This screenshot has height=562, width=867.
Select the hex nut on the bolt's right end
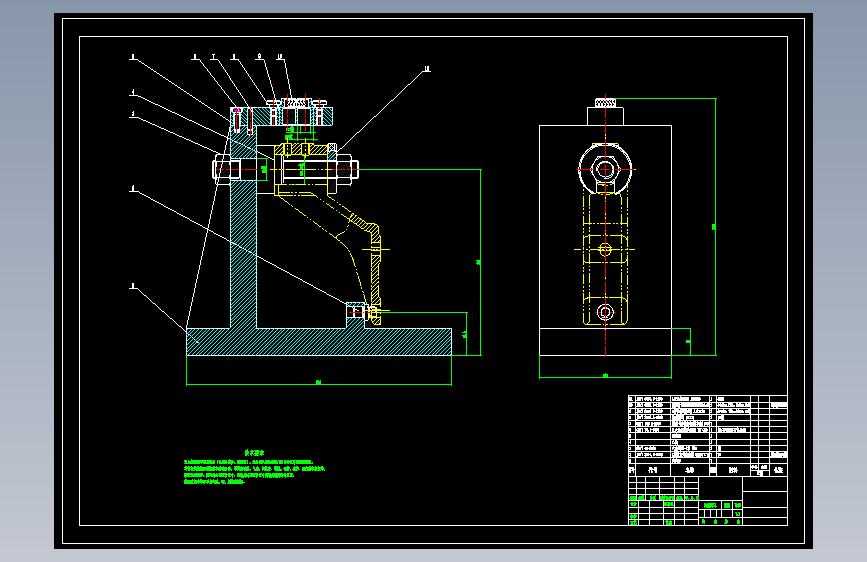346,169
